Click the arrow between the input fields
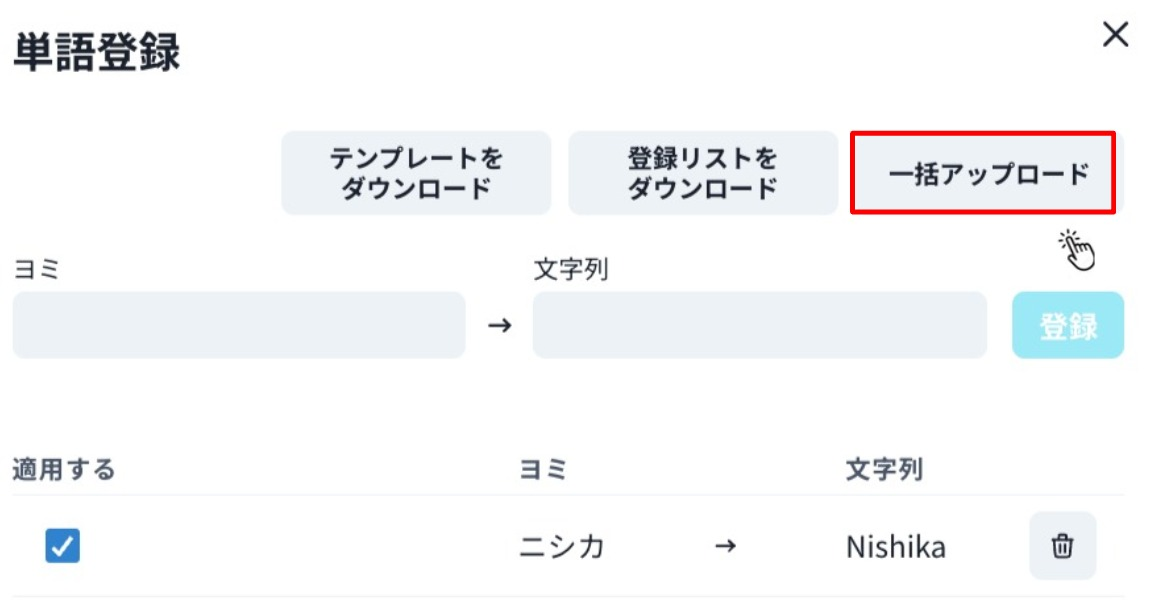Viewport: 1160px width, 614px height. coord(499,326)
